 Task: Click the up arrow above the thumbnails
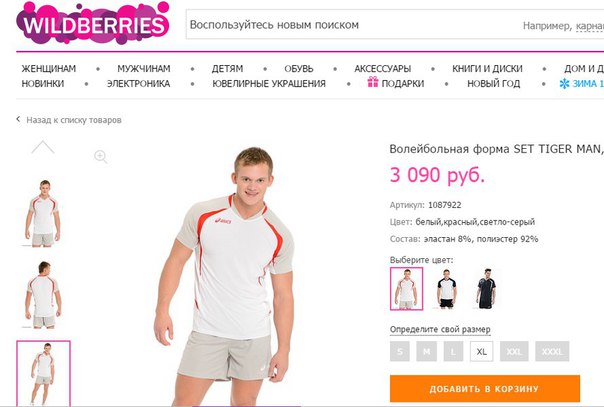click(43, 147)
